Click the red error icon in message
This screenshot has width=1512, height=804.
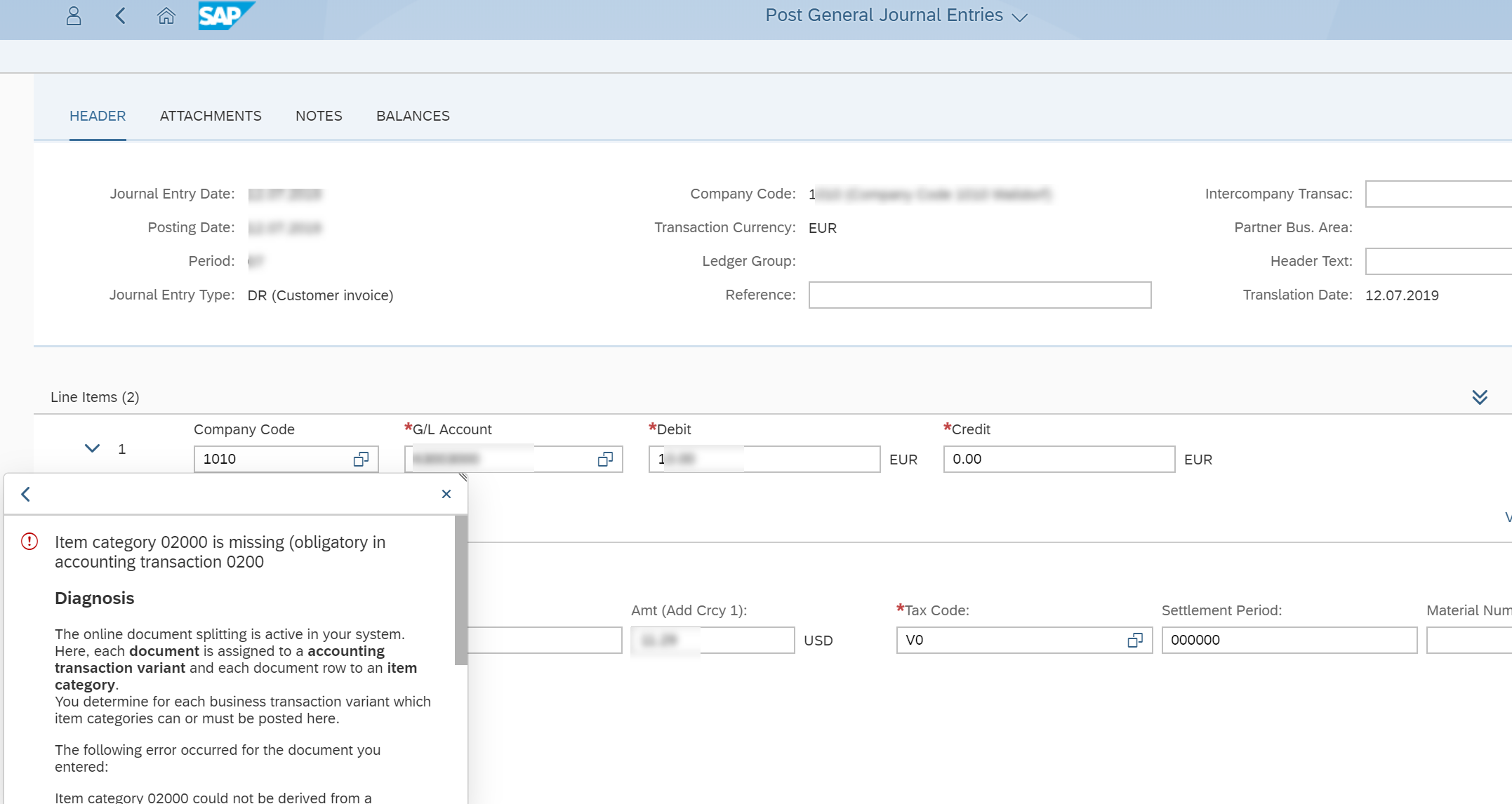(x=29, y=542)
